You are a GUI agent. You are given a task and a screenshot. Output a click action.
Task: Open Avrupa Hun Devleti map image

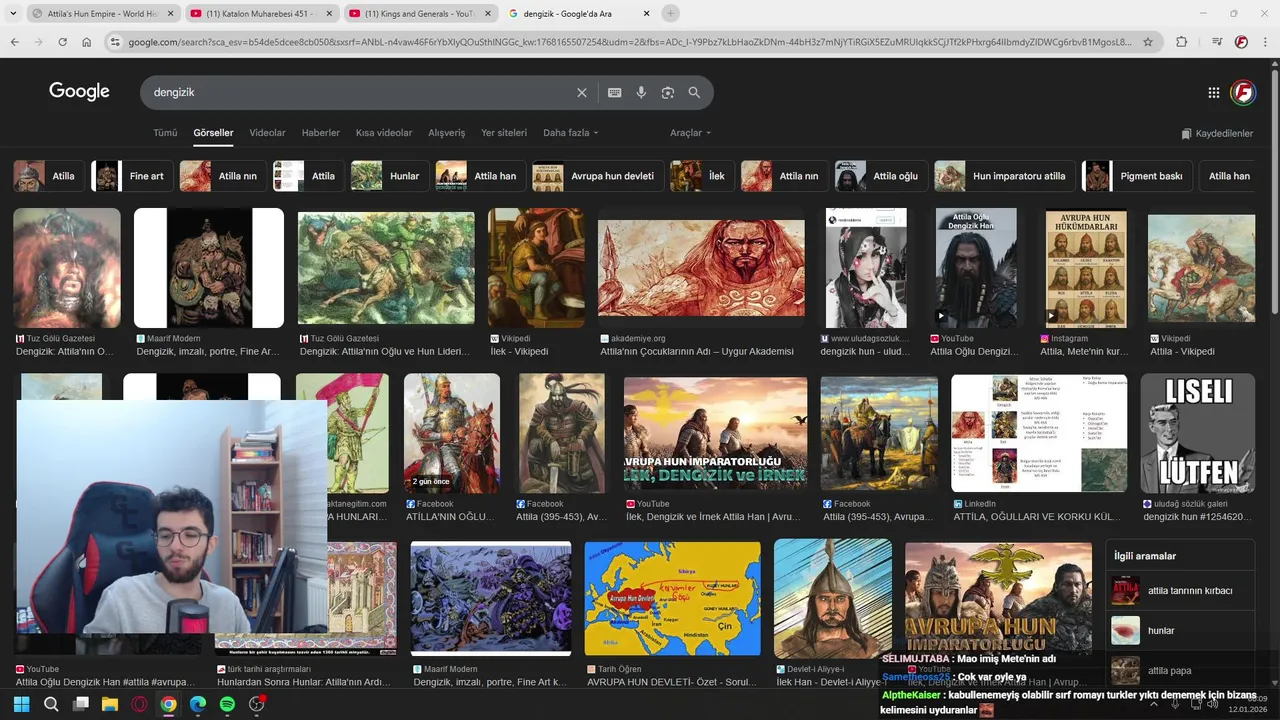(673, 598)
